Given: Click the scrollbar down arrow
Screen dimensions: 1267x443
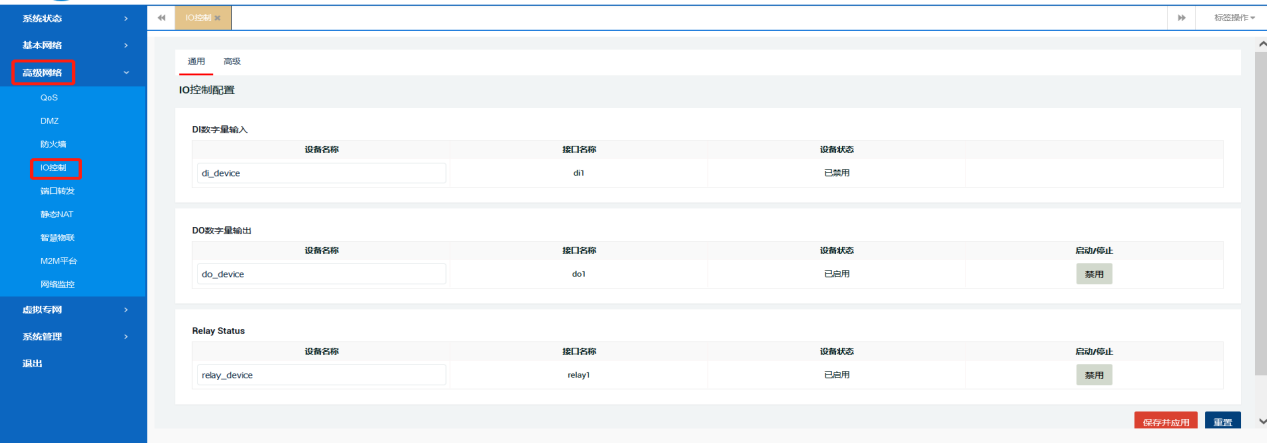Looking at the screenshot, I should (1260, 422).
